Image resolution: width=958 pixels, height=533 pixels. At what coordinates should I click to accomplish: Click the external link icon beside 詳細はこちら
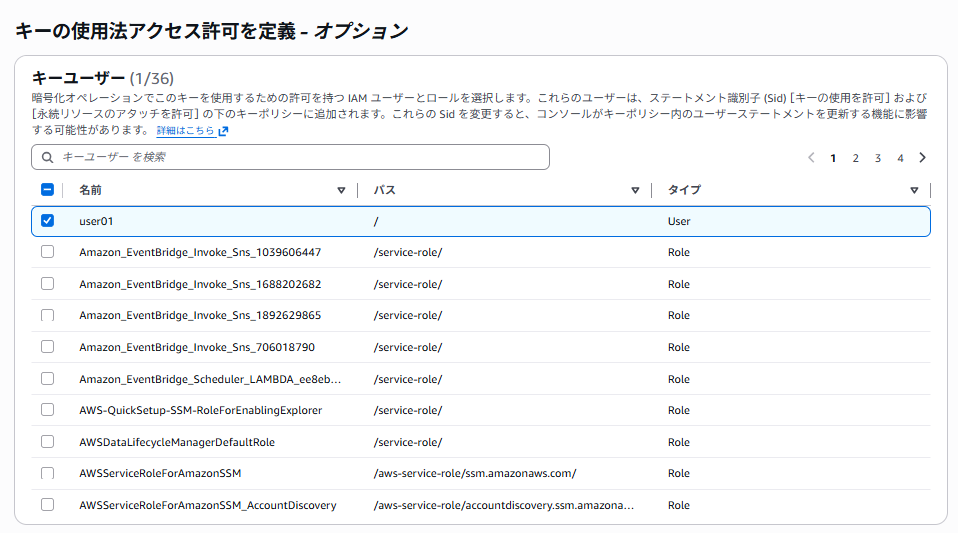coord(223,131)
